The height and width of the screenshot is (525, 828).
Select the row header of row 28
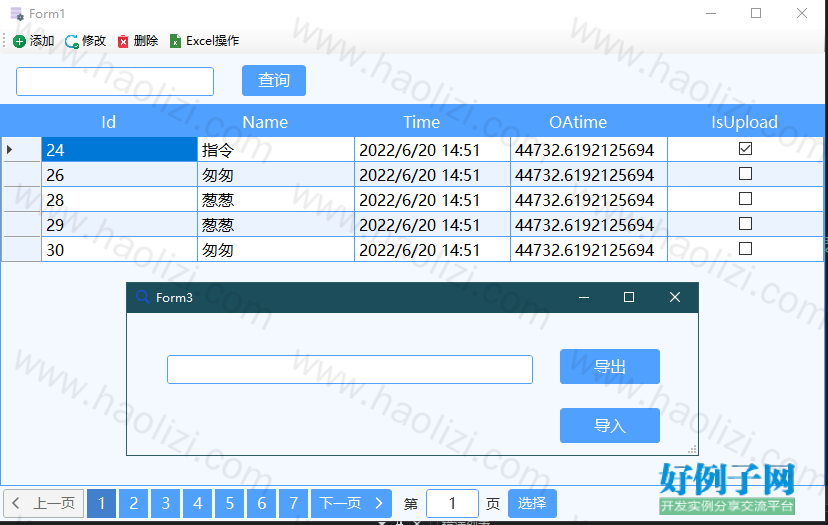pos(22,200)
